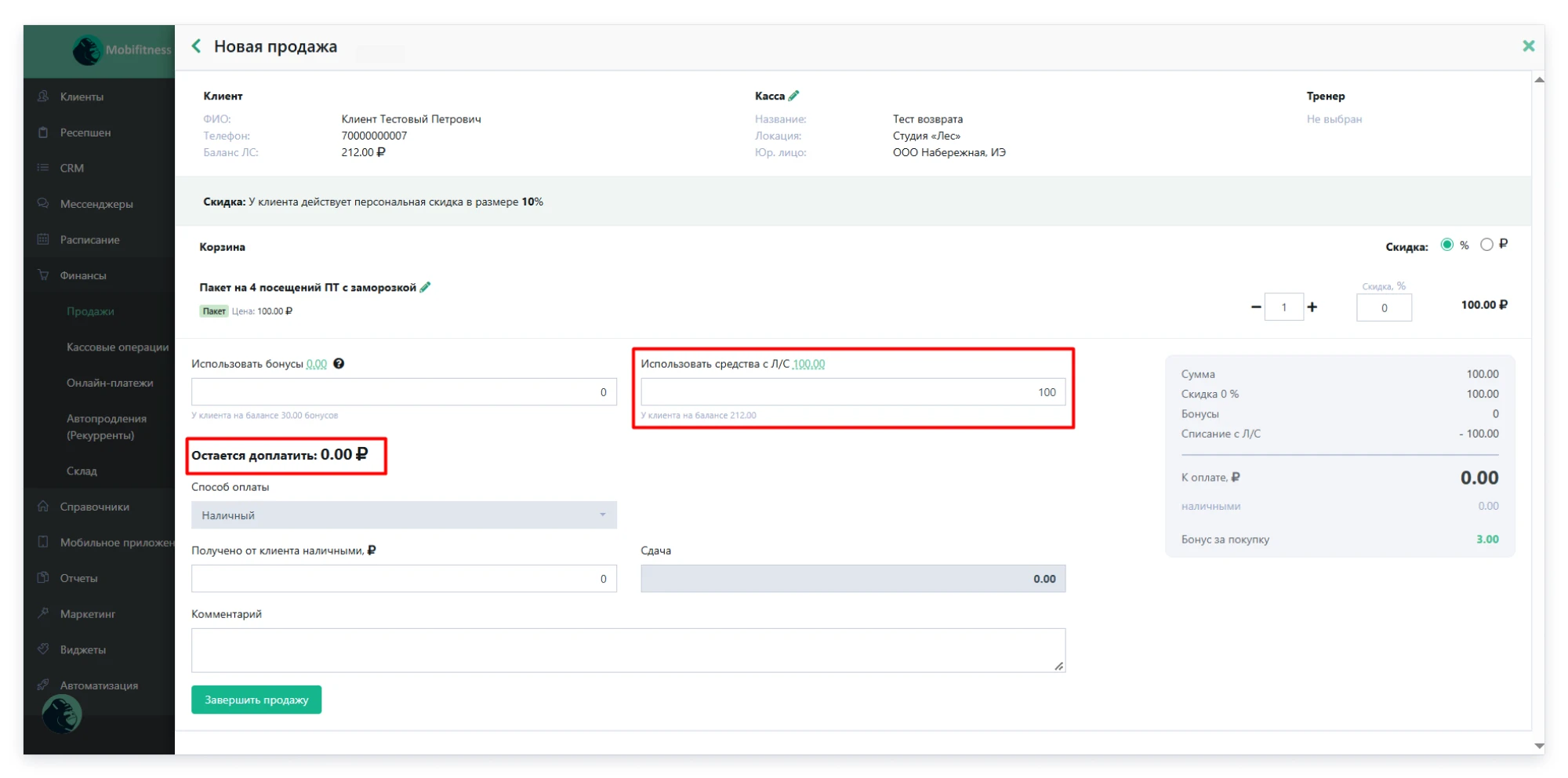Screen dimensions: 1568x778
Task: Click the phone number 70000000007
Action: 374,136
